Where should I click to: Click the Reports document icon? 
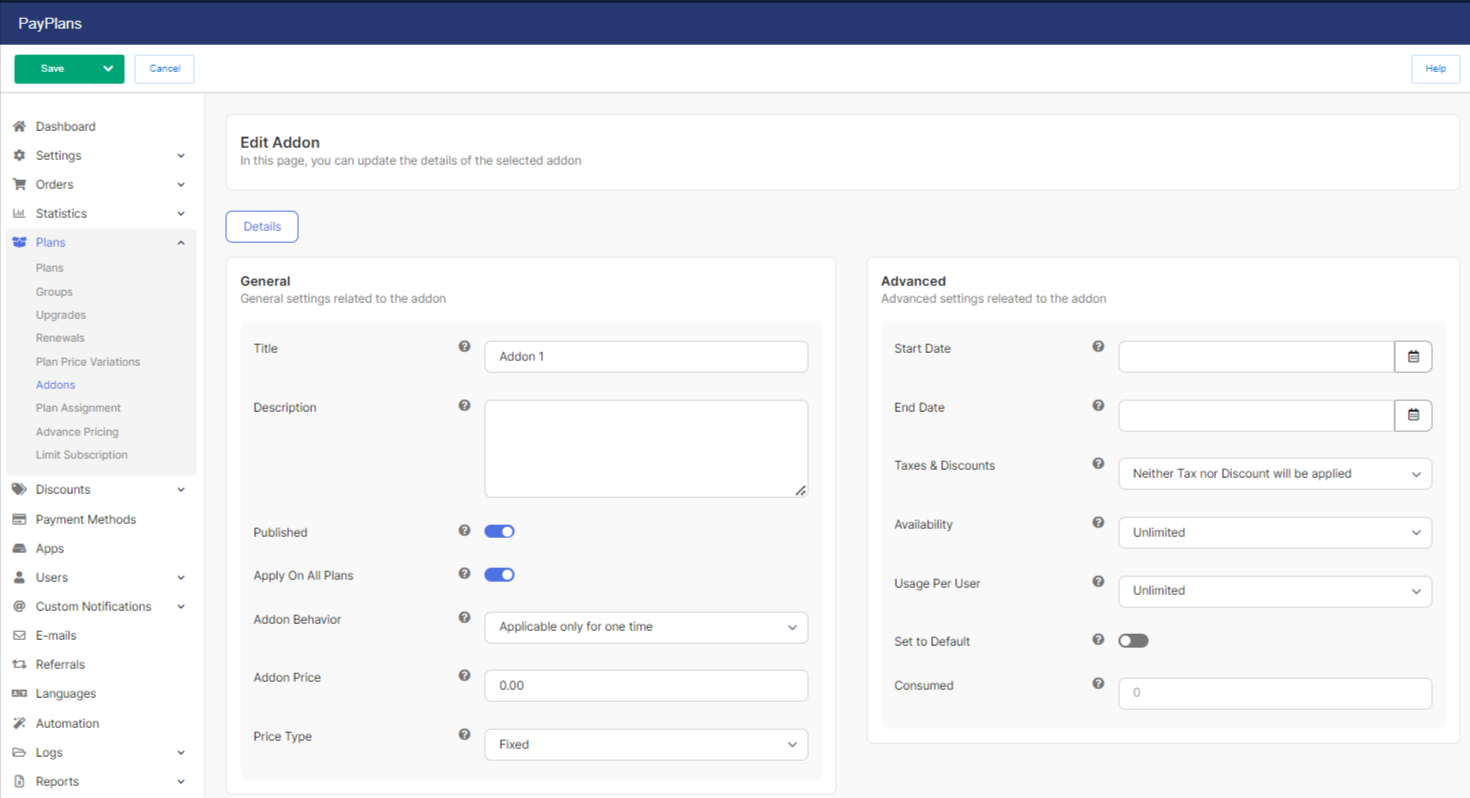click(19, 781)
